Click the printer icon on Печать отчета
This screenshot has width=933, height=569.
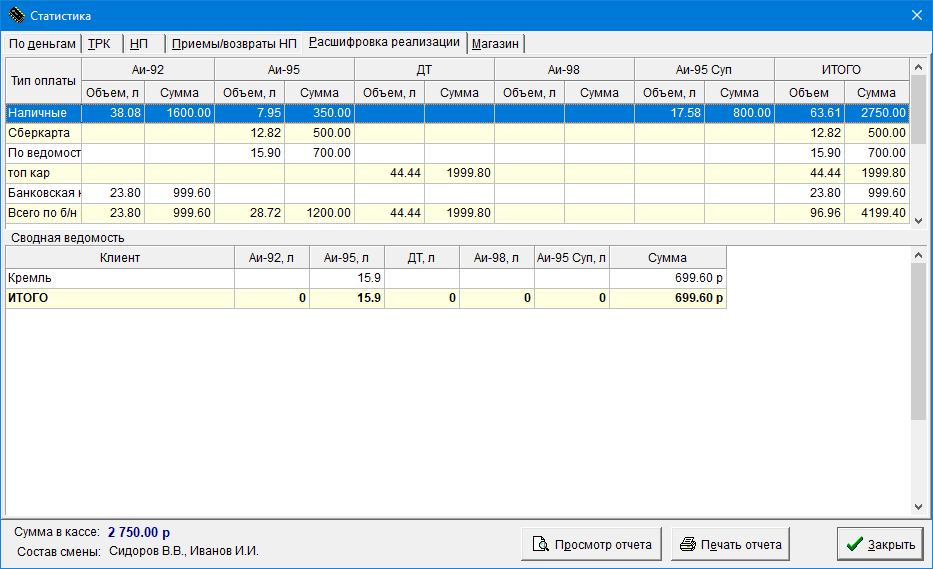[688, 545]
